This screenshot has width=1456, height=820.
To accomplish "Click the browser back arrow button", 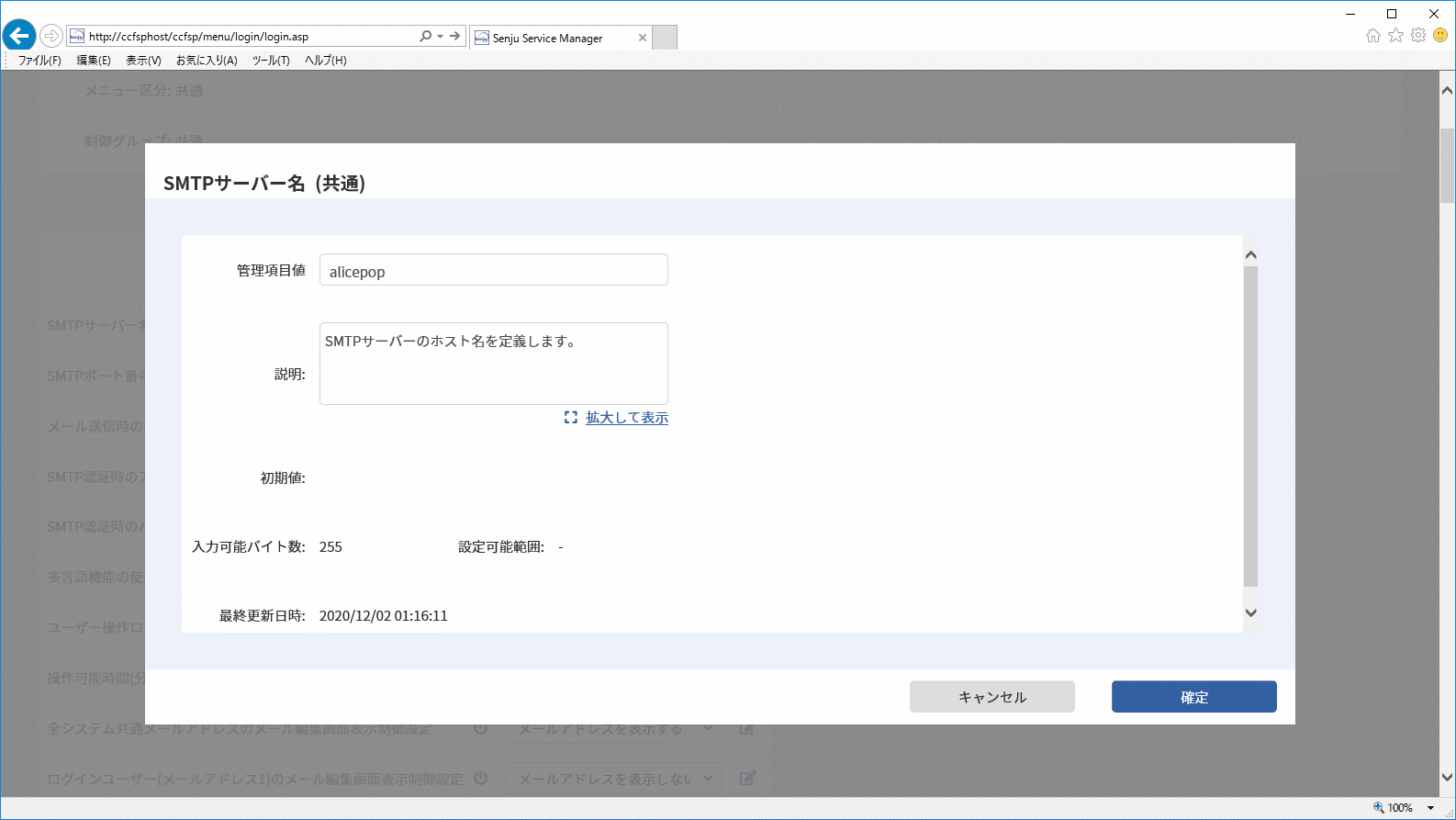I will (x=19, y=36).
